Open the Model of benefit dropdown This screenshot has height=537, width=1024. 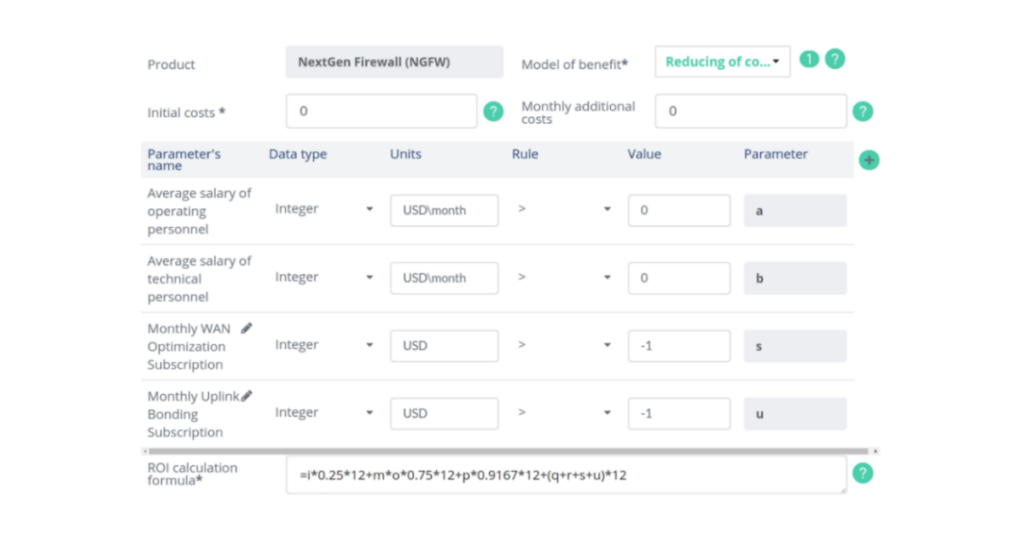722,61
